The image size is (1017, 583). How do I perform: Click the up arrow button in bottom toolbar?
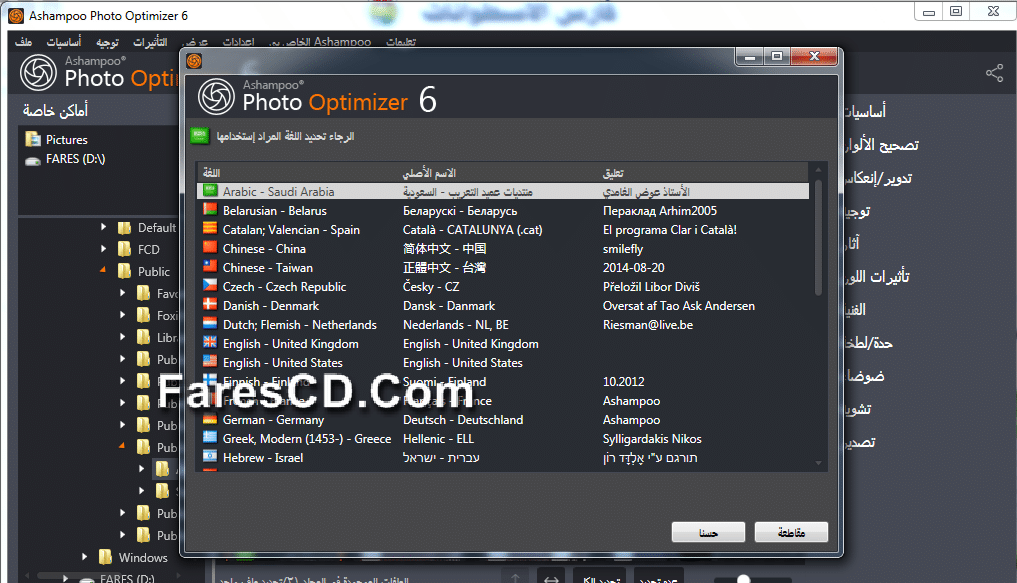tap(516, 578)
